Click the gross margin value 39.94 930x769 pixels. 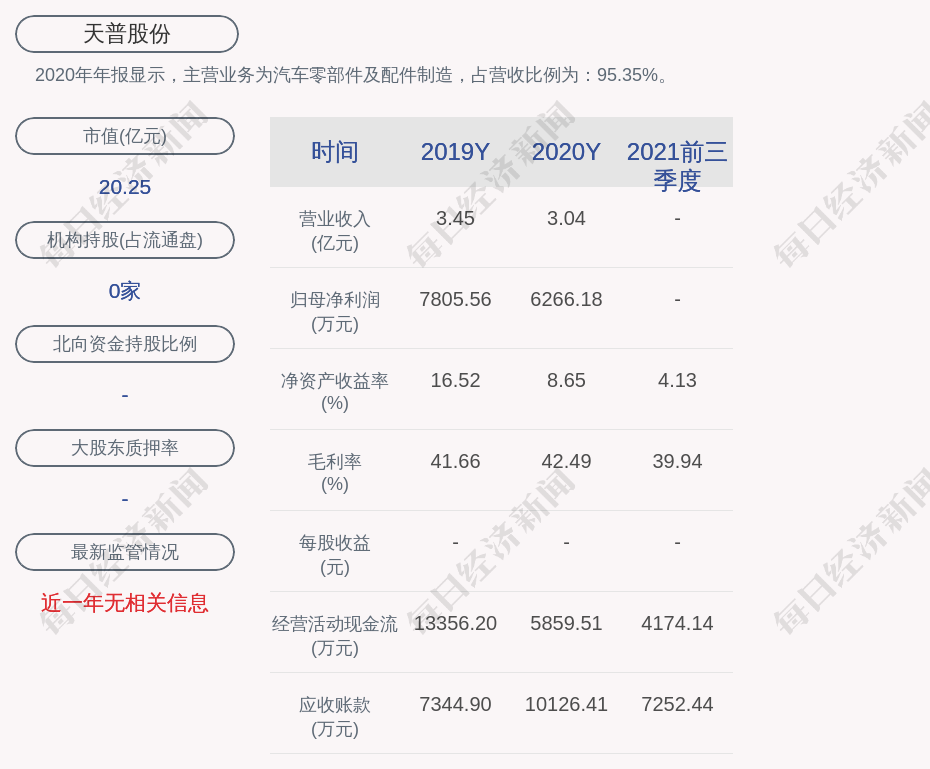tap(677, 461)
